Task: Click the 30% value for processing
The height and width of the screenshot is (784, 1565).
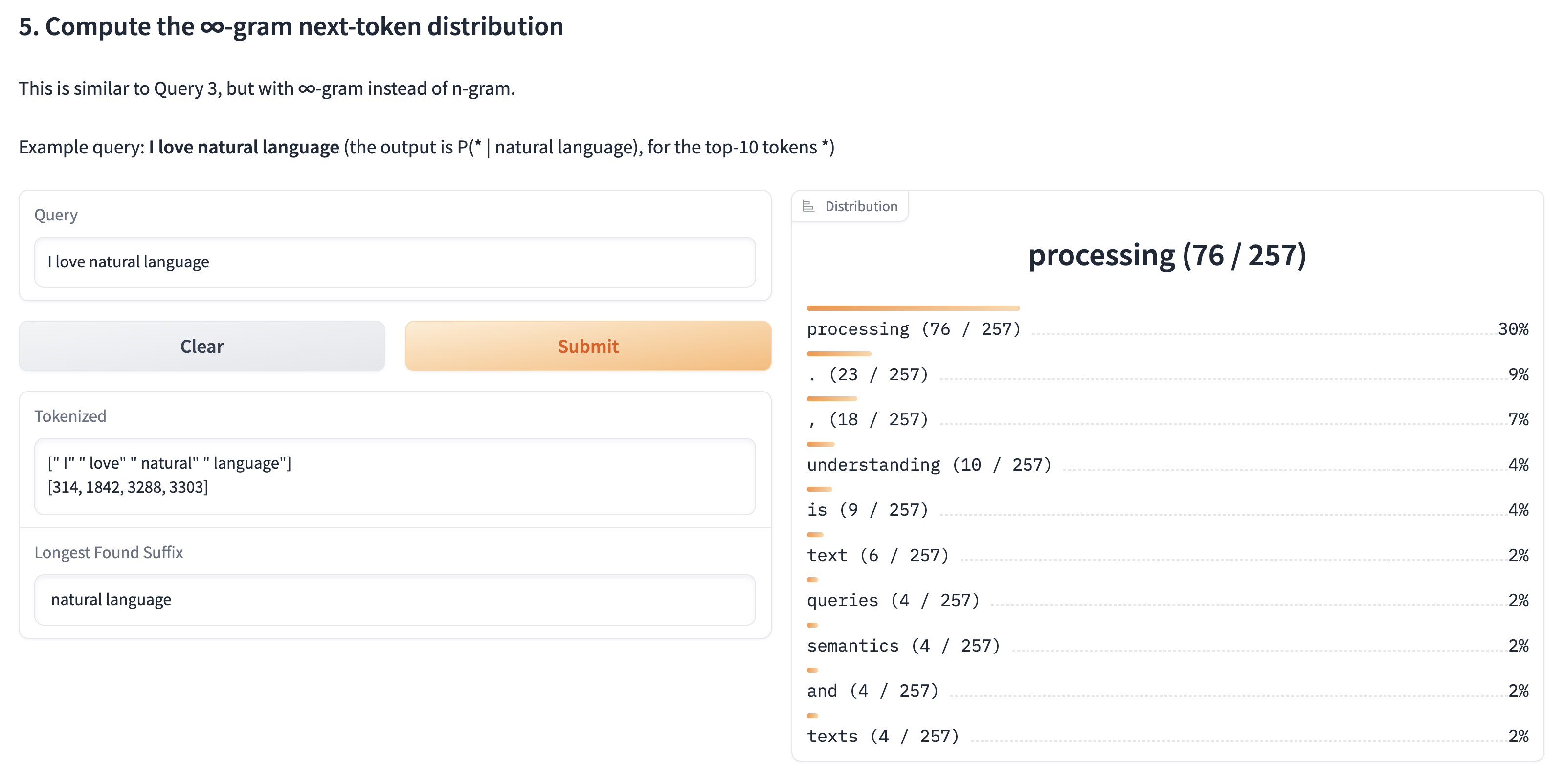Action: (x=1513, y=329)
